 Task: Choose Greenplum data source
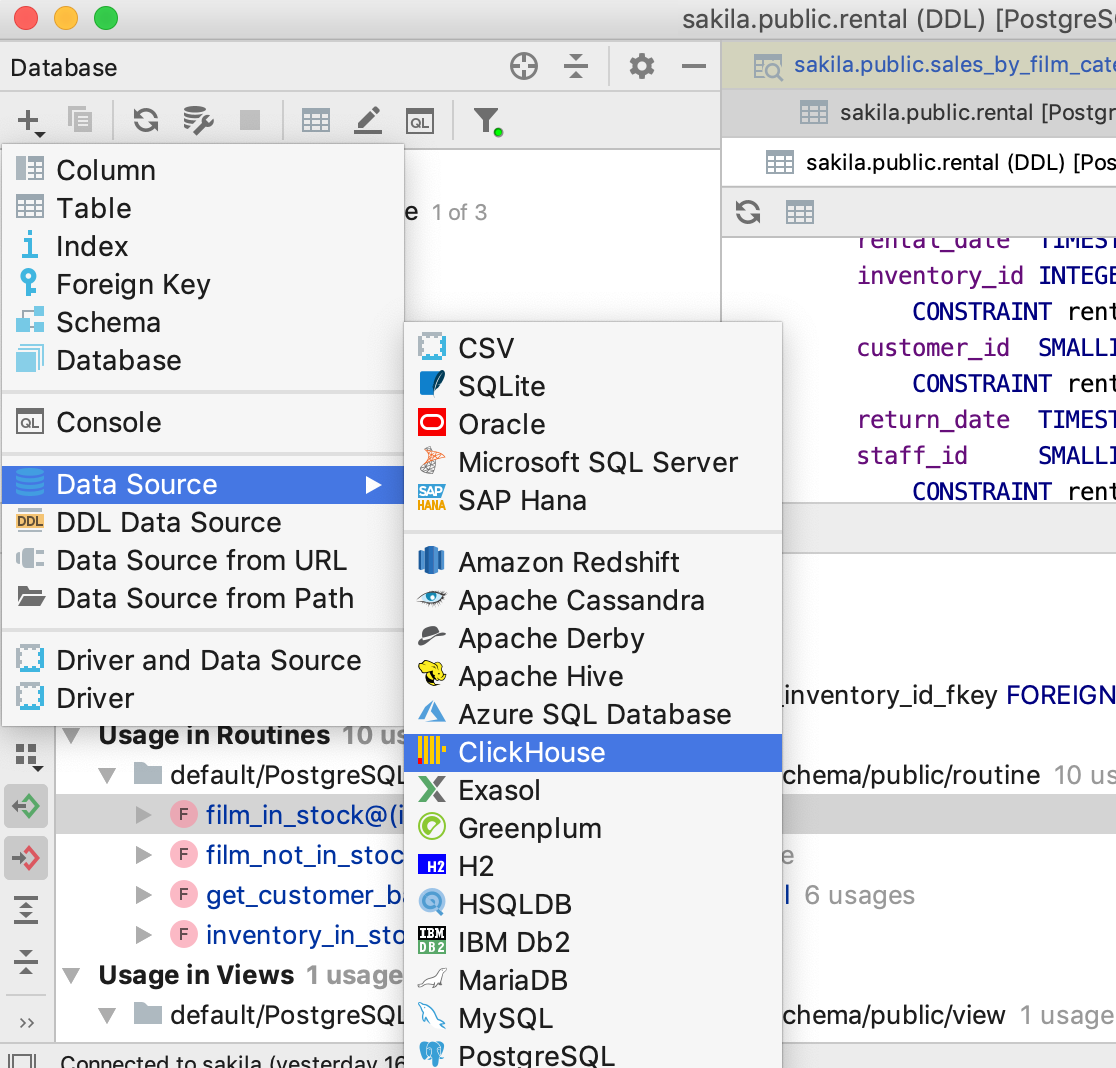pos(593,828)
